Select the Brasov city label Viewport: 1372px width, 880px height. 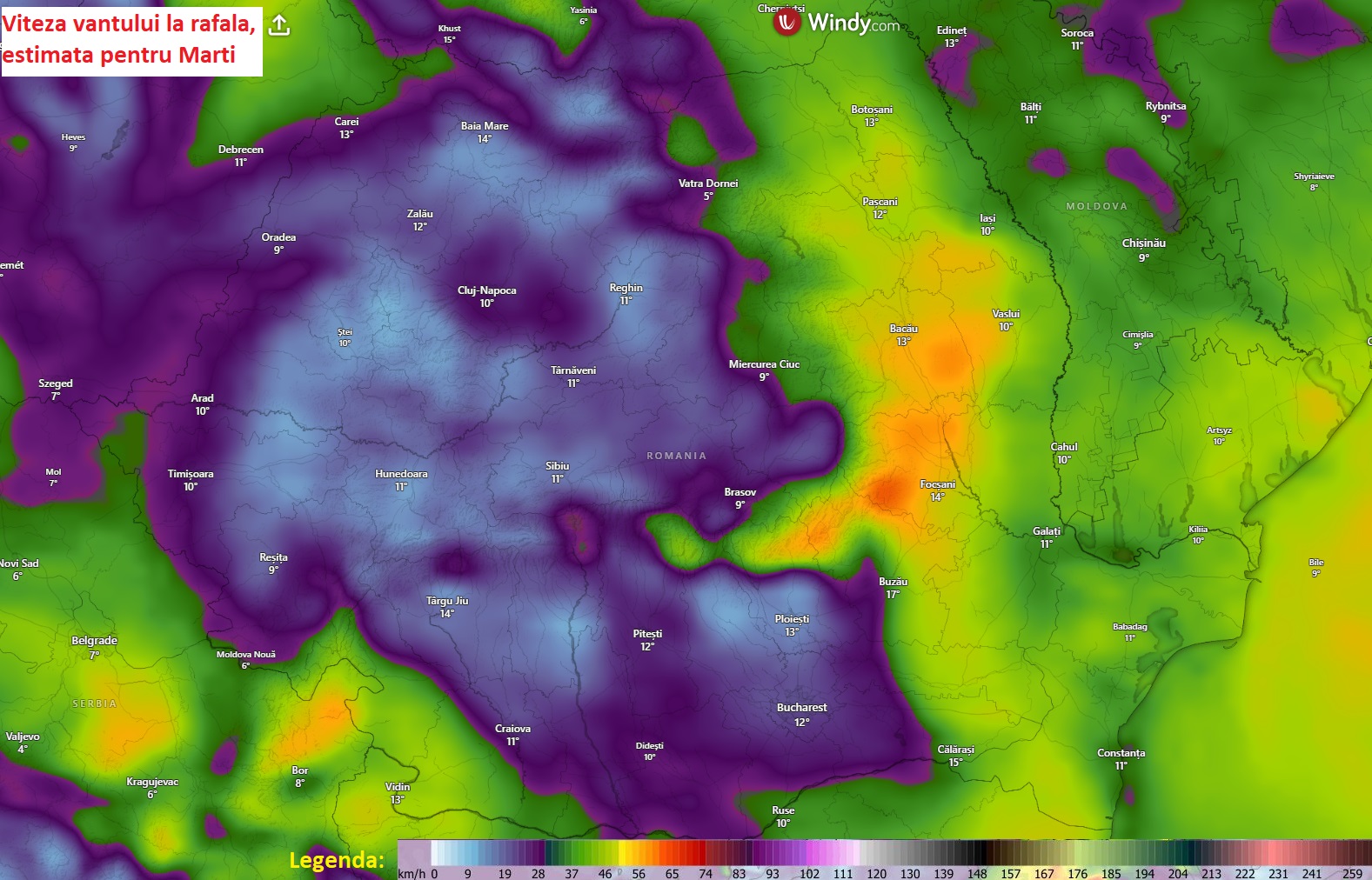click(740, 492)
